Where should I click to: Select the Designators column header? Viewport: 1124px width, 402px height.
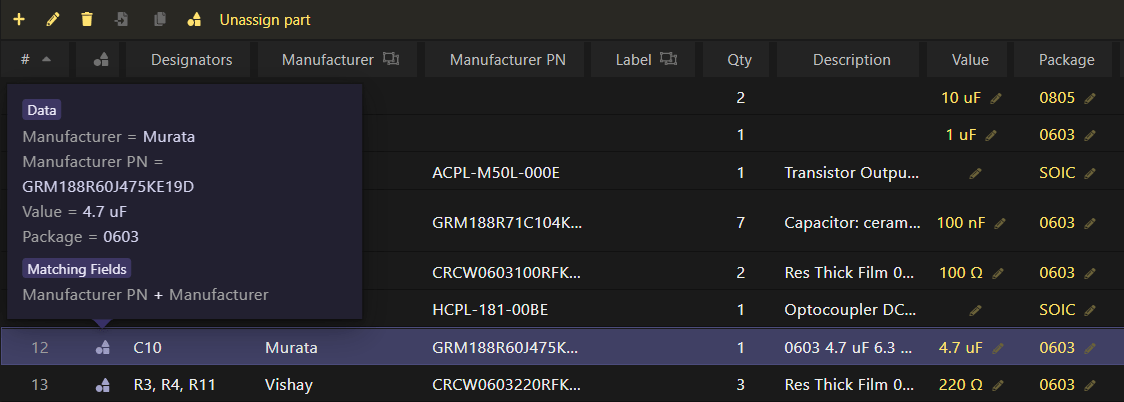[x=191, y=60]
